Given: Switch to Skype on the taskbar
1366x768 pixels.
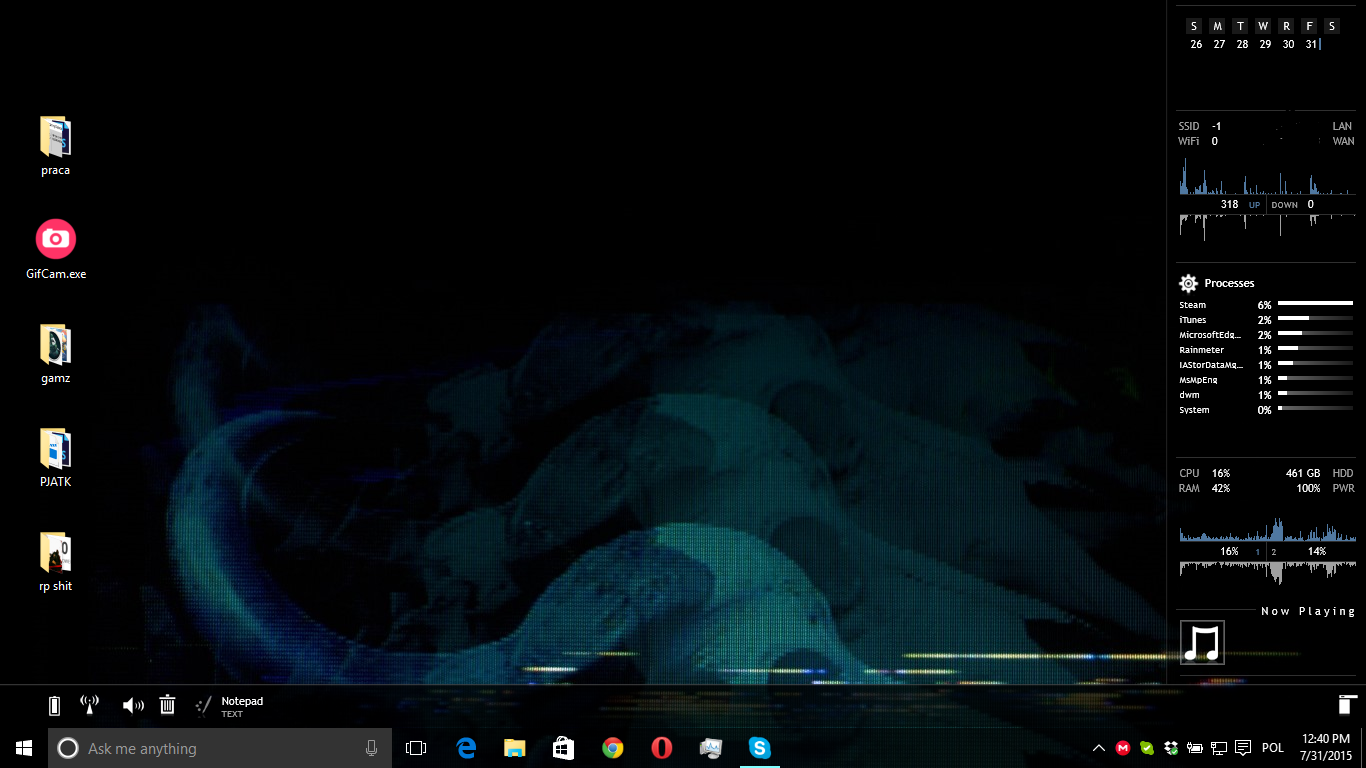Looking at the screenshot, I should pyautogui.click(x=760, y=748).
